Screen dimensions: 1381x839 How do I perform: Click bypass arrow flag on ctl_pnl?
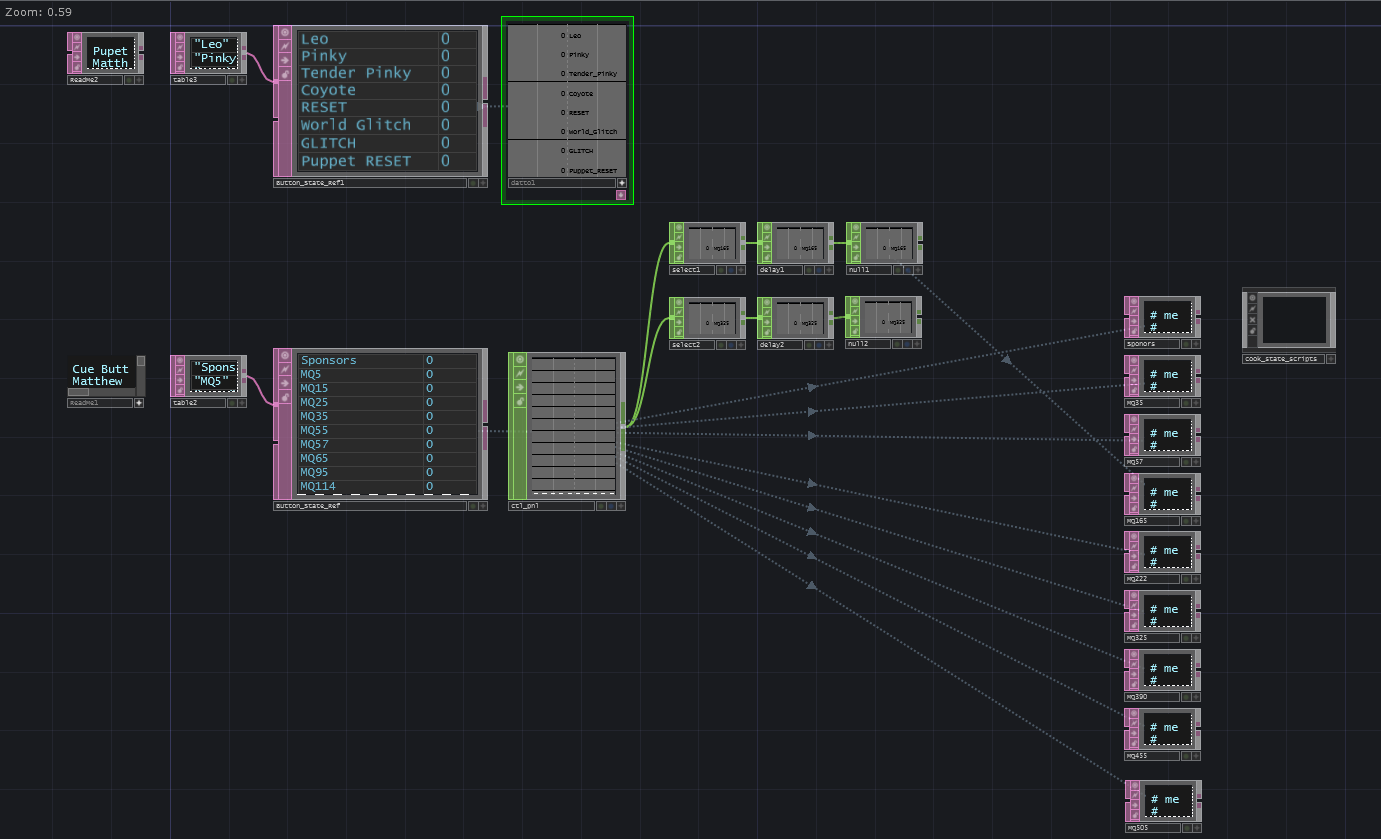[x=519, y=386]
